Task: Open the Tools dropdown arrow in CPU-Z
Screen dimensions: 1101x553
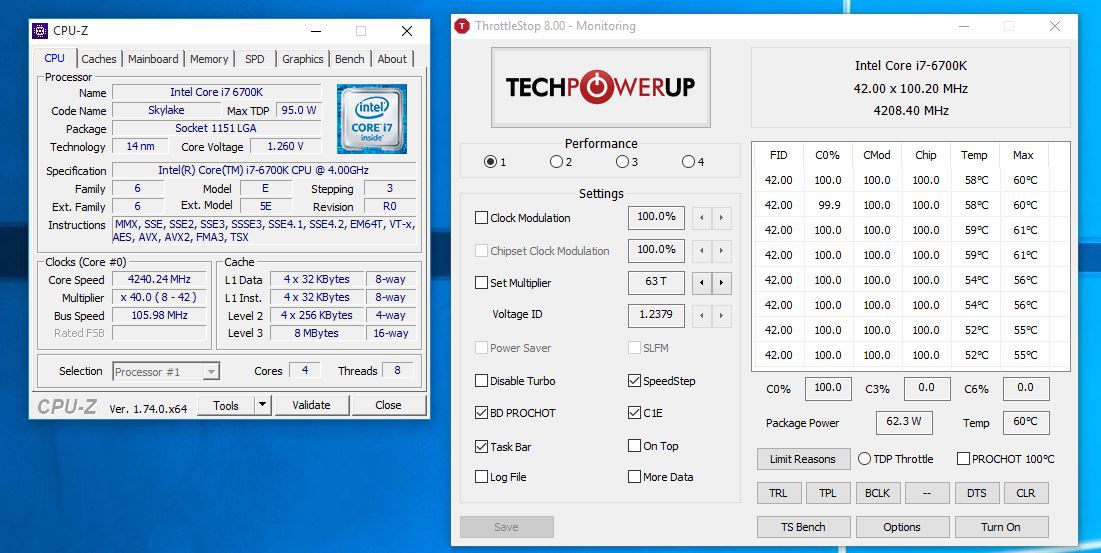Action: coord(262,405)
